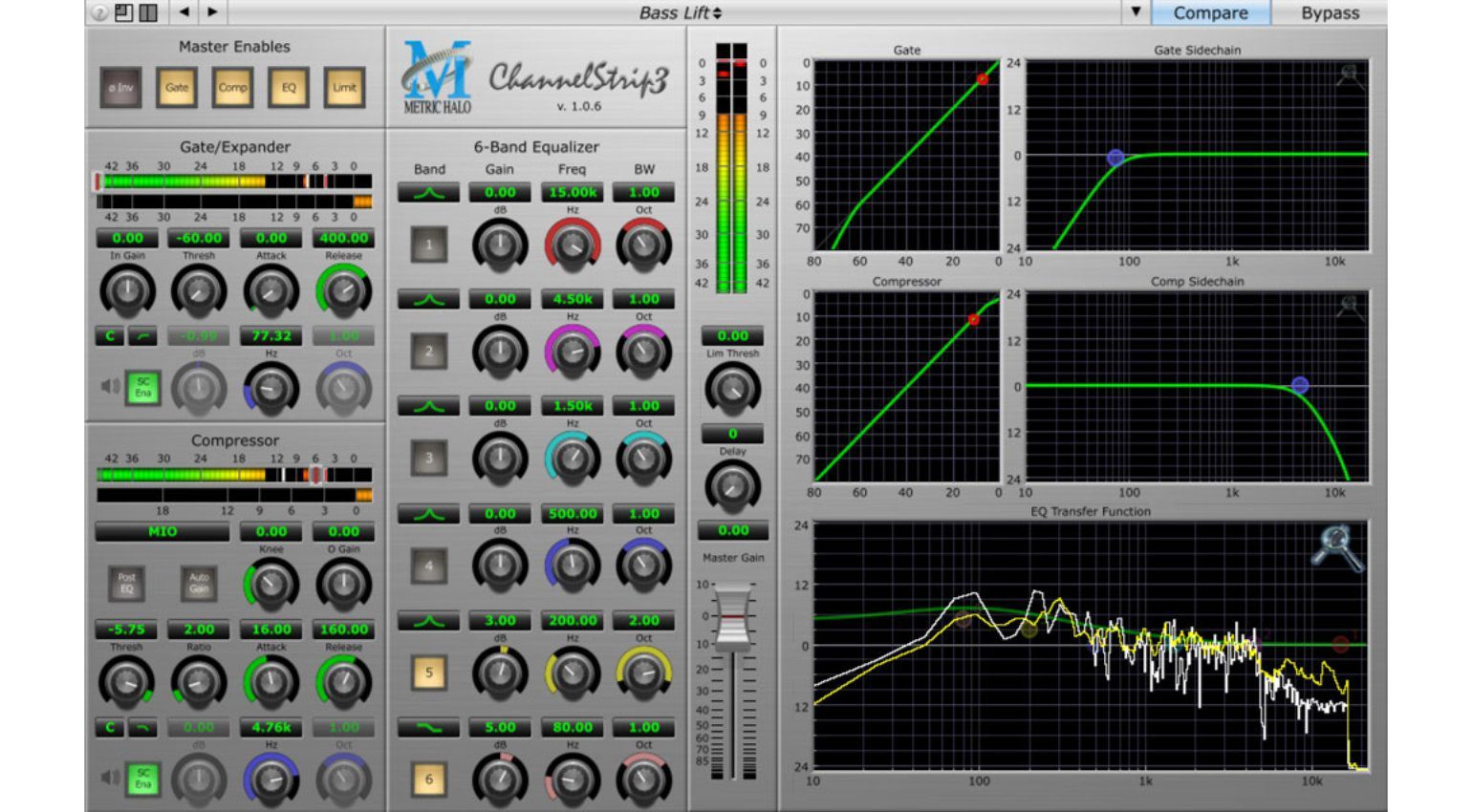Enable EQ band 5 button
The image size is (1472, 812).
coord(429,673)
